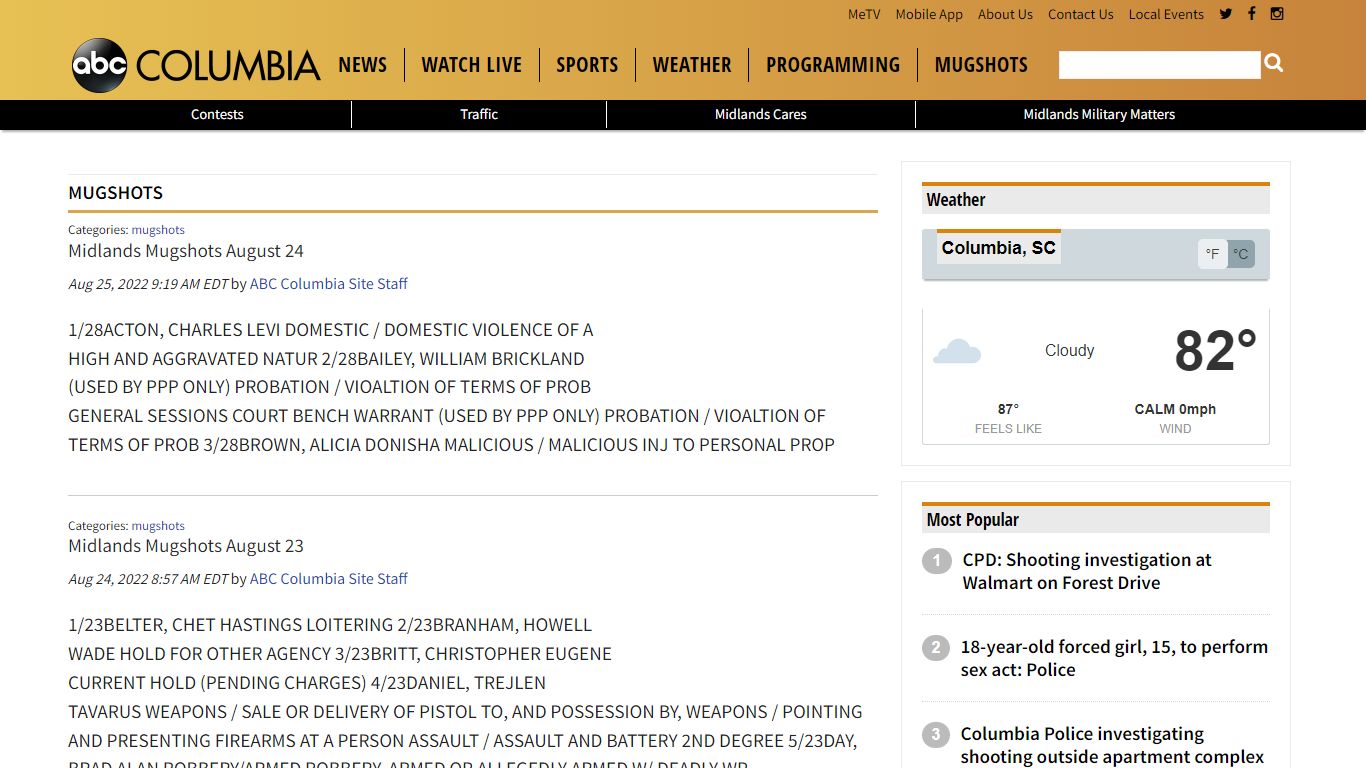Open the Mugshots menu
The image size is (1366, 768).
coord(981,65)
